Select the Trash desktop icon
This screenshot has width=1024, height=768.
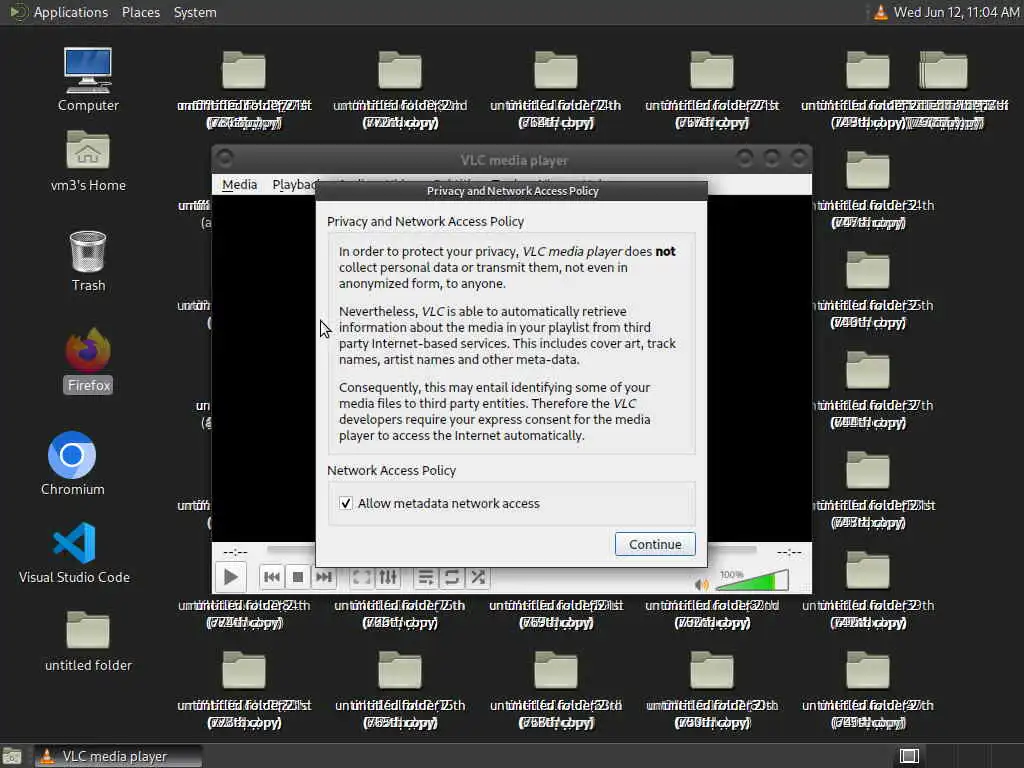(x=88, y=261)
